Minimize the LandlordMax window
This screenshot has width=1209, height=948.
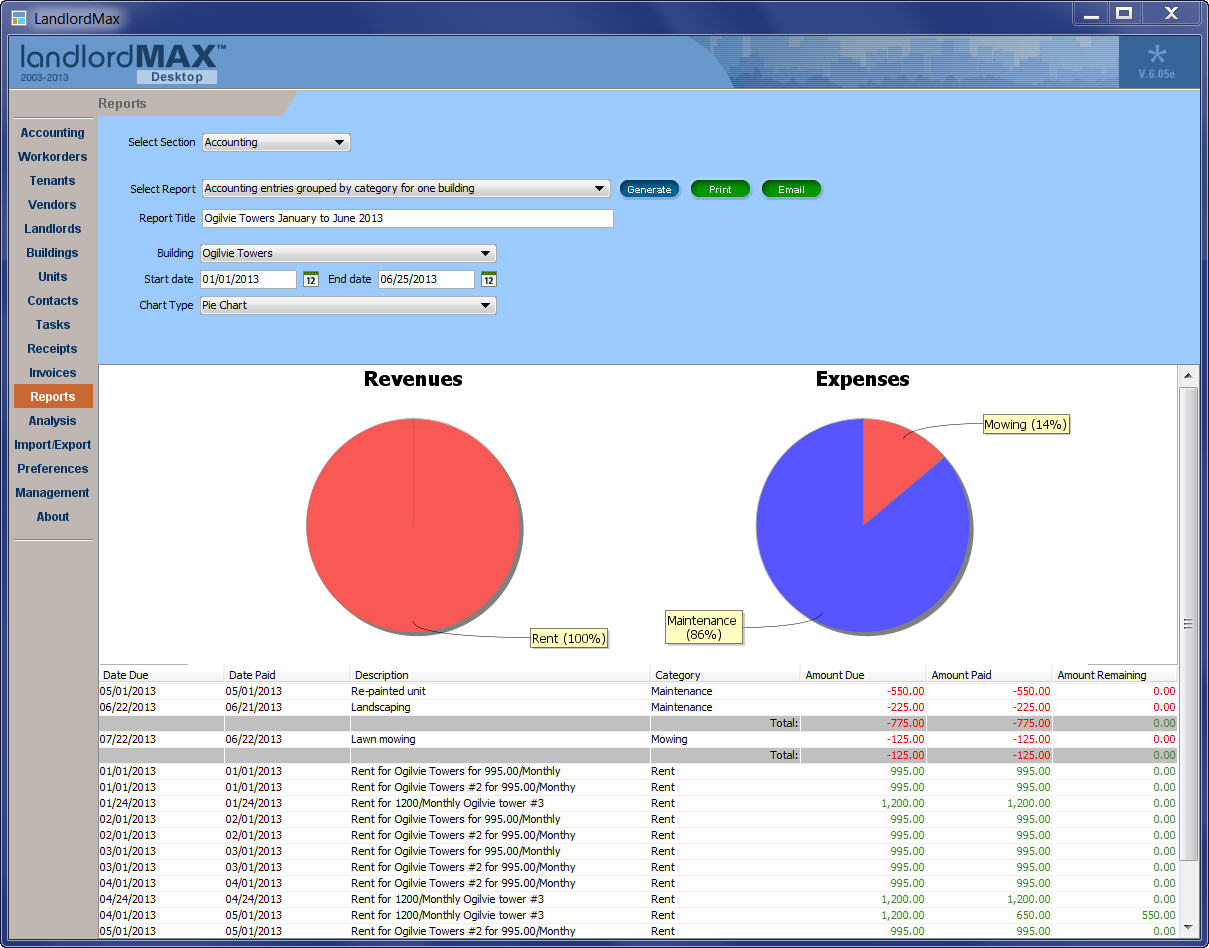coord(1091,14)
